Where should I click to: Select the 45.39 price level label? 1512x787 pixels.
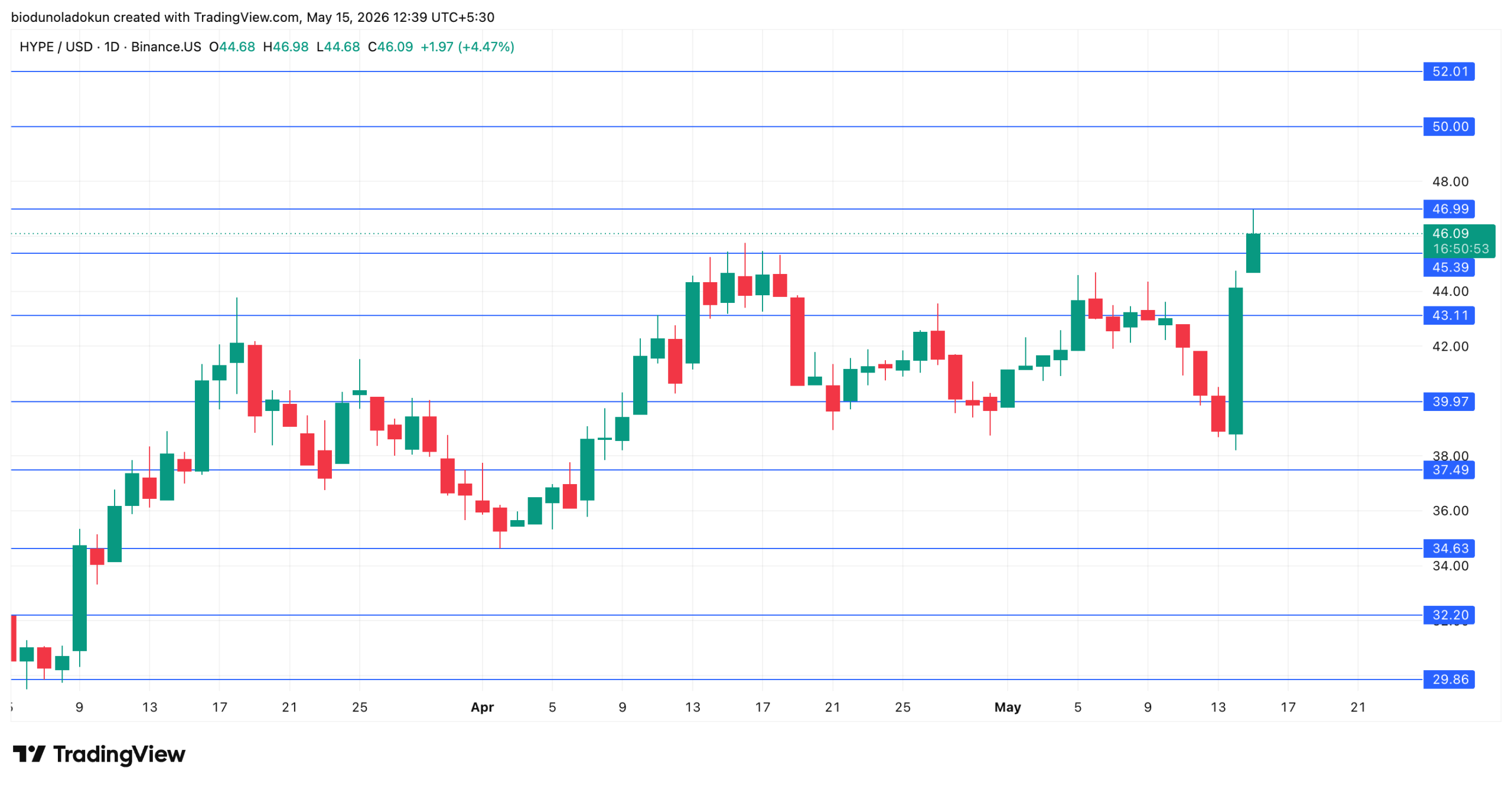point(1448,267)
